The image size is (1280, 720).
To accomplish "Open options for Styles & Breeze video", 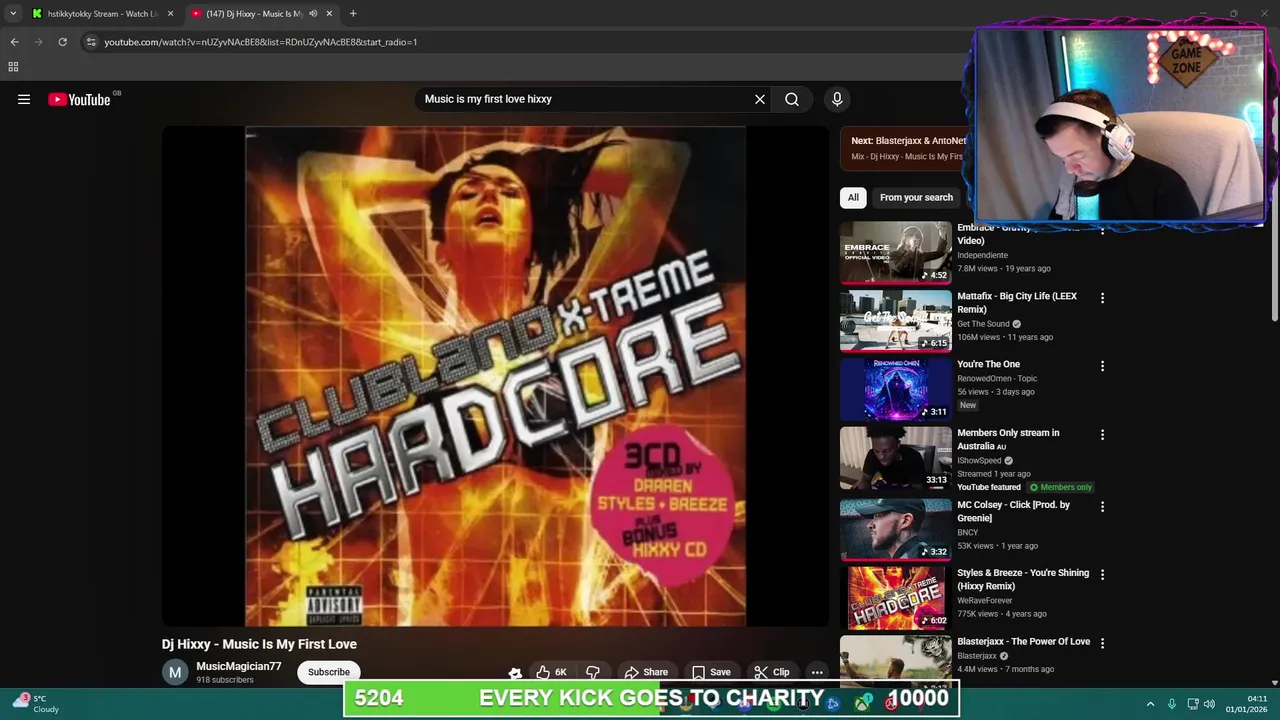I will click(x=1102, y=575).
